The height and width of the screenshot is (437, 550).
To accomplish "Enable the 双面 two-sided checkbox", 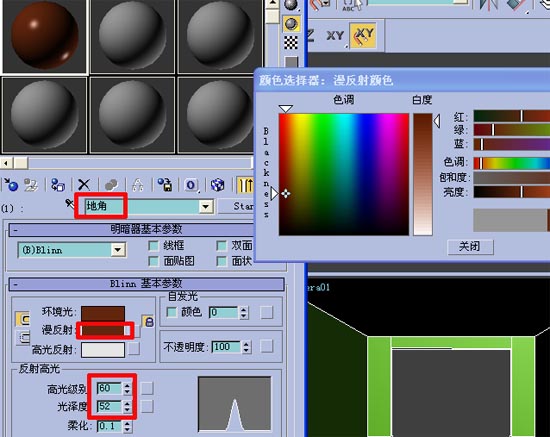I will pyautogui.click(x=221, y=246).
